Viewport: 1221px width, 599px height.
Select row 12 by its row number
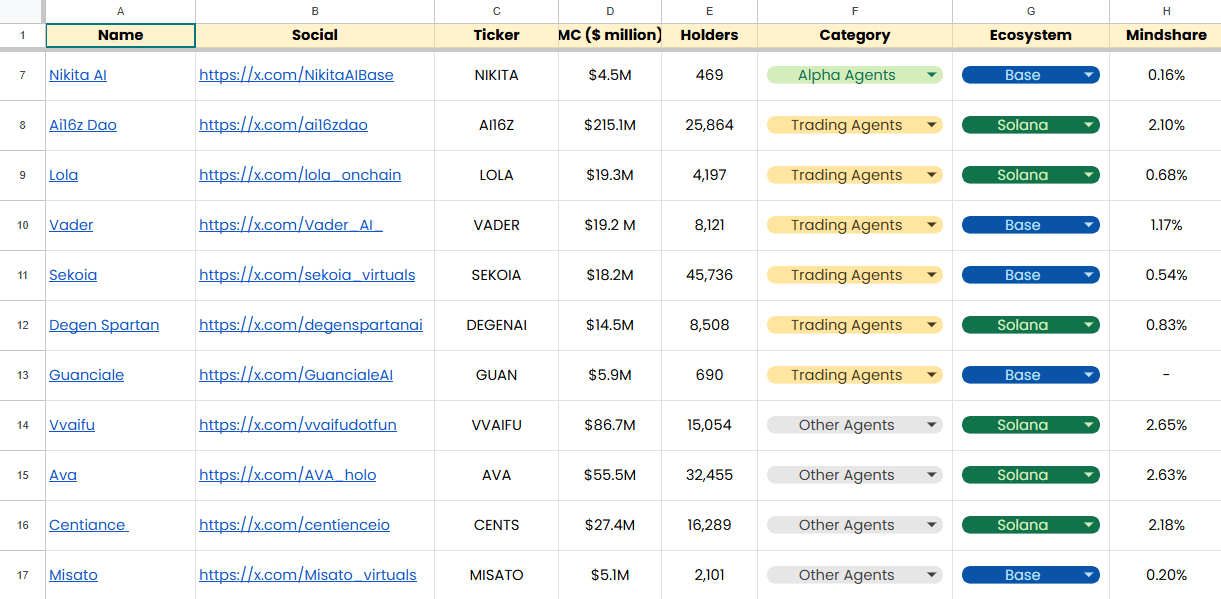[22, 325]
